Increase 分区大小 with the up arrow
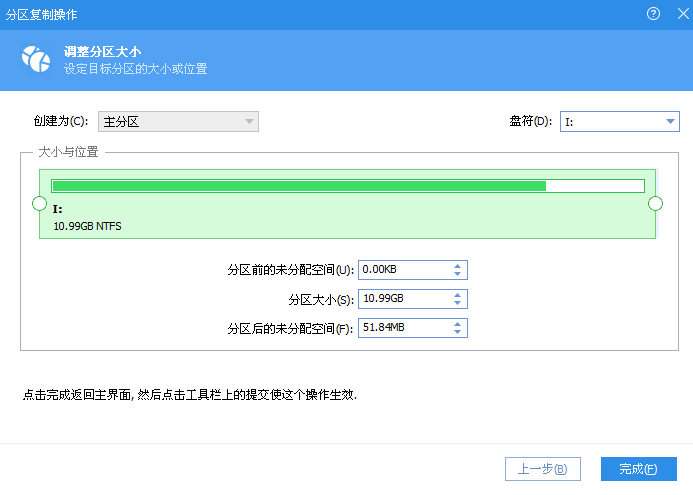 point(457,295)
